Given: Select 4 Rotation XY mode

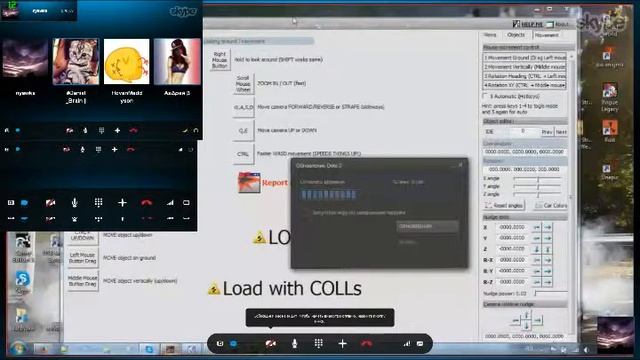Looking at the screenshot, I should pos(524,85).
